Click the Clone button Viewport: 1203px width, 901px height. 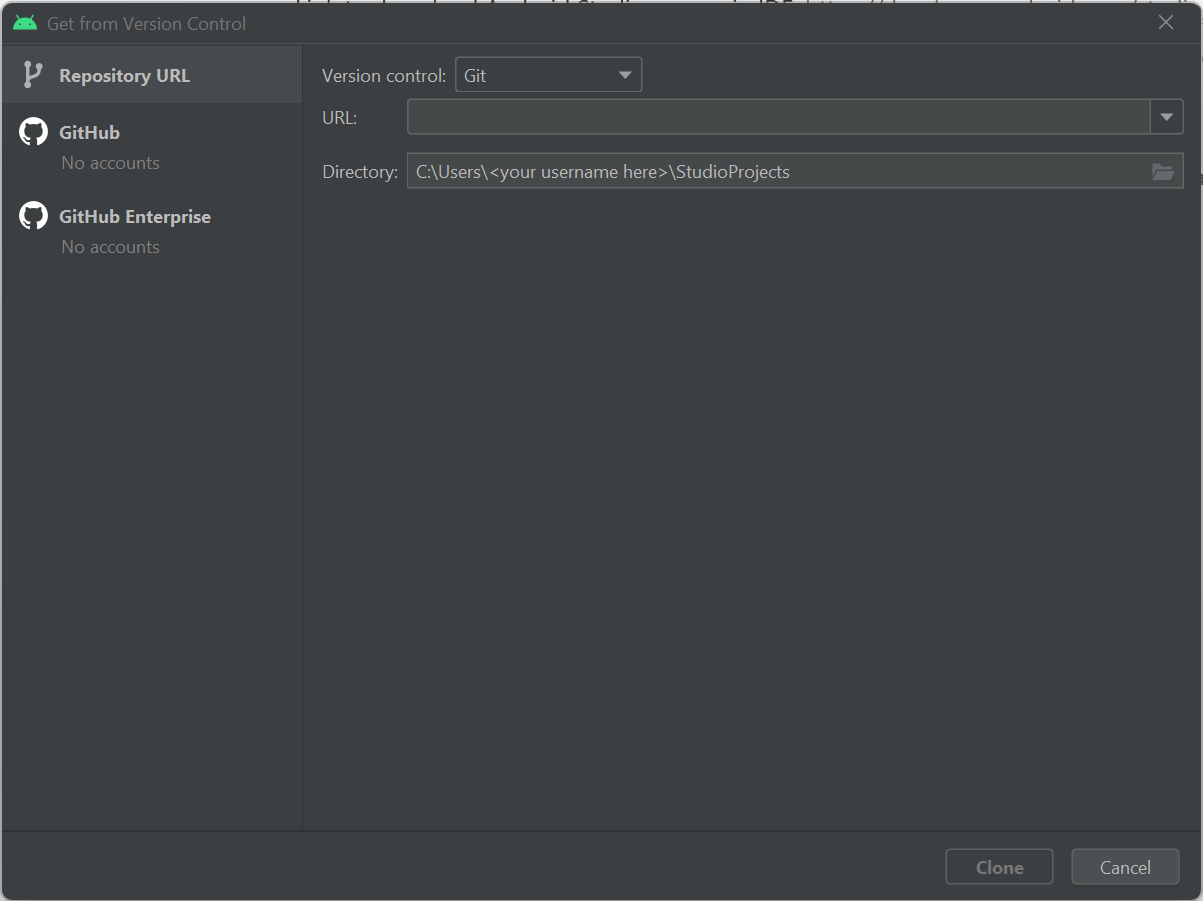999,867
